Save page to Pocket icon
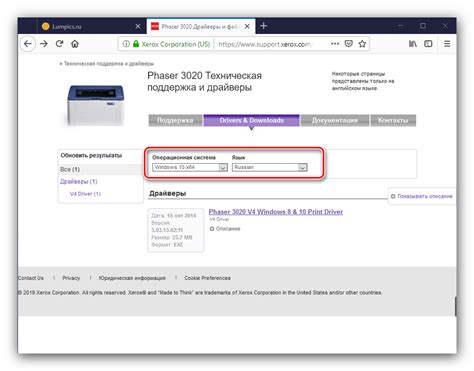 (349, 44)
